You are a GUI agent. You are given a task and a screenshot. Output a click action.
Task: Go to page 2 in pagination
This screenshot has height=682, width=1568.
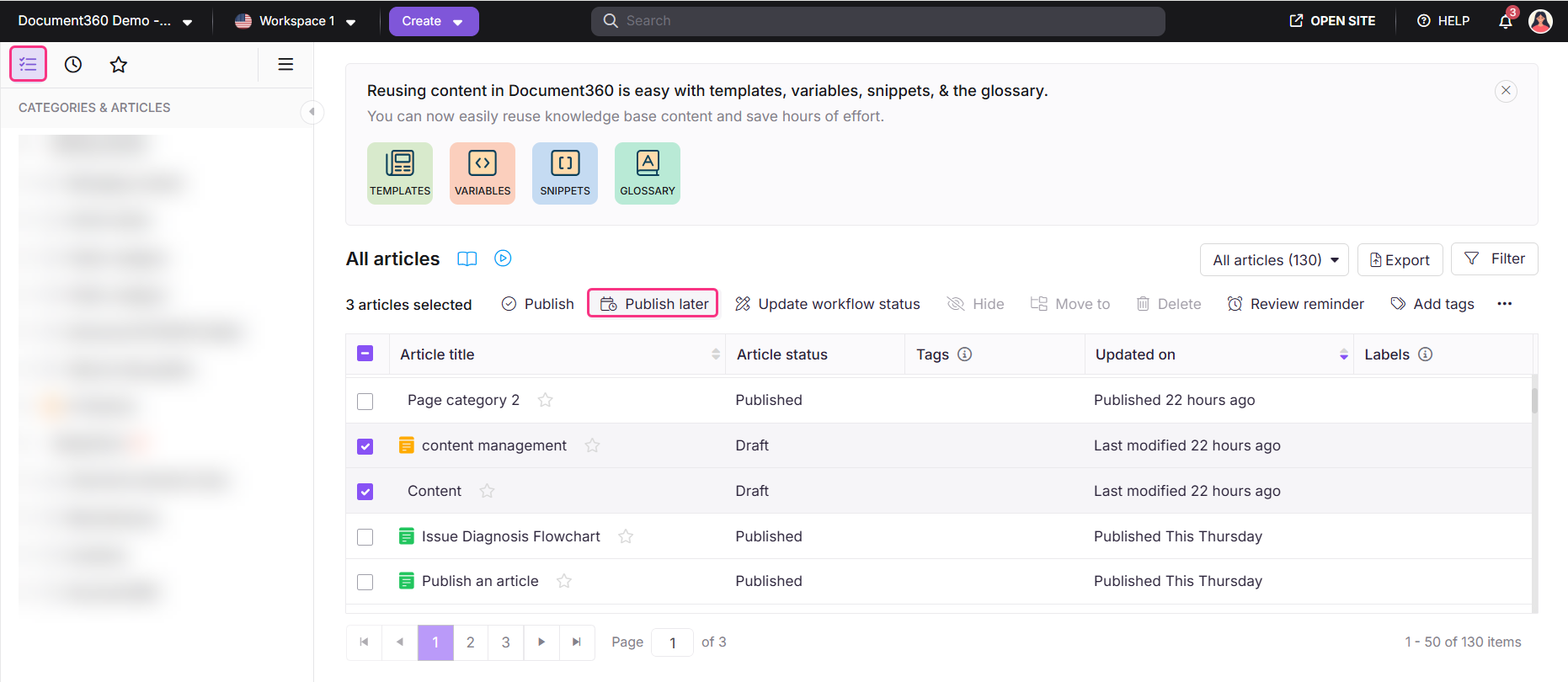click(471, 642)
